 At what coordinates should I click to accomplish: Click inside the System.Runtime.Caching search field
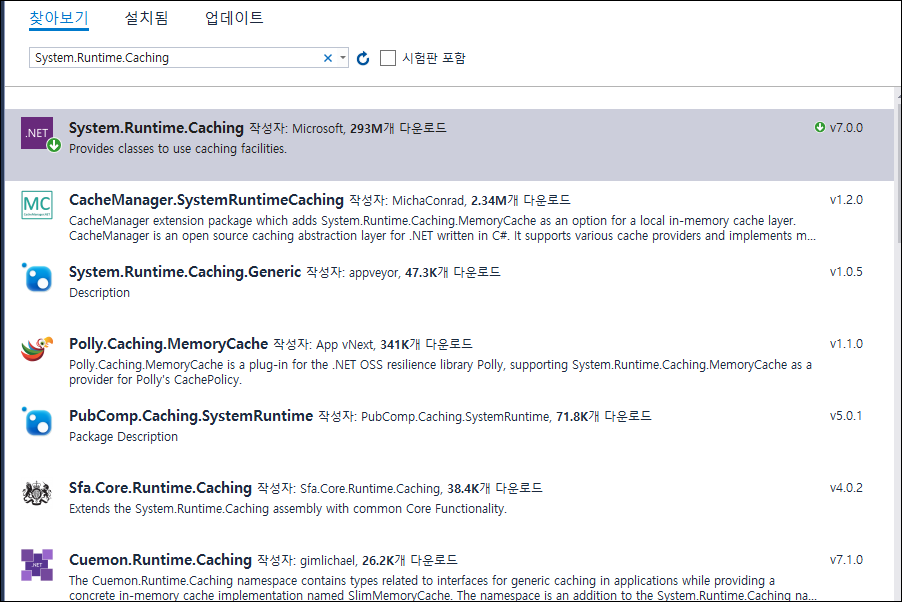point(170,58)
